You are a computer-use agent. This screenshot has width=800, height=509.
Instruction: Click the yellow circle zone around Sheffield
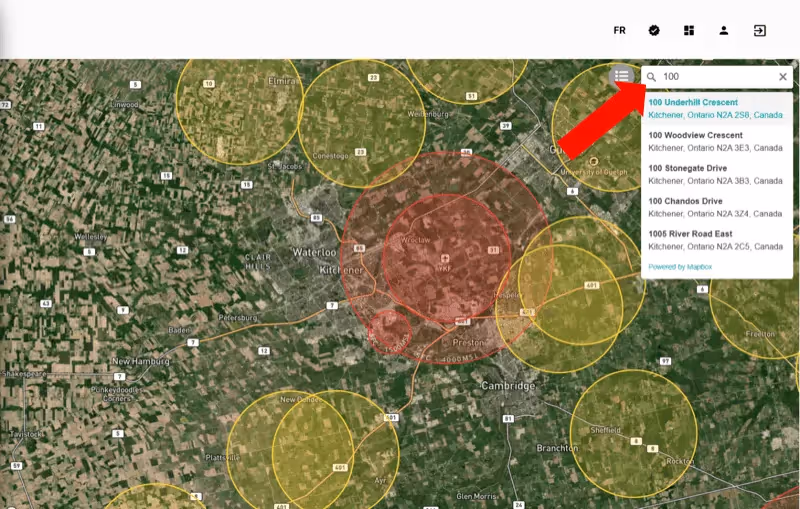(x=632, y=432)
